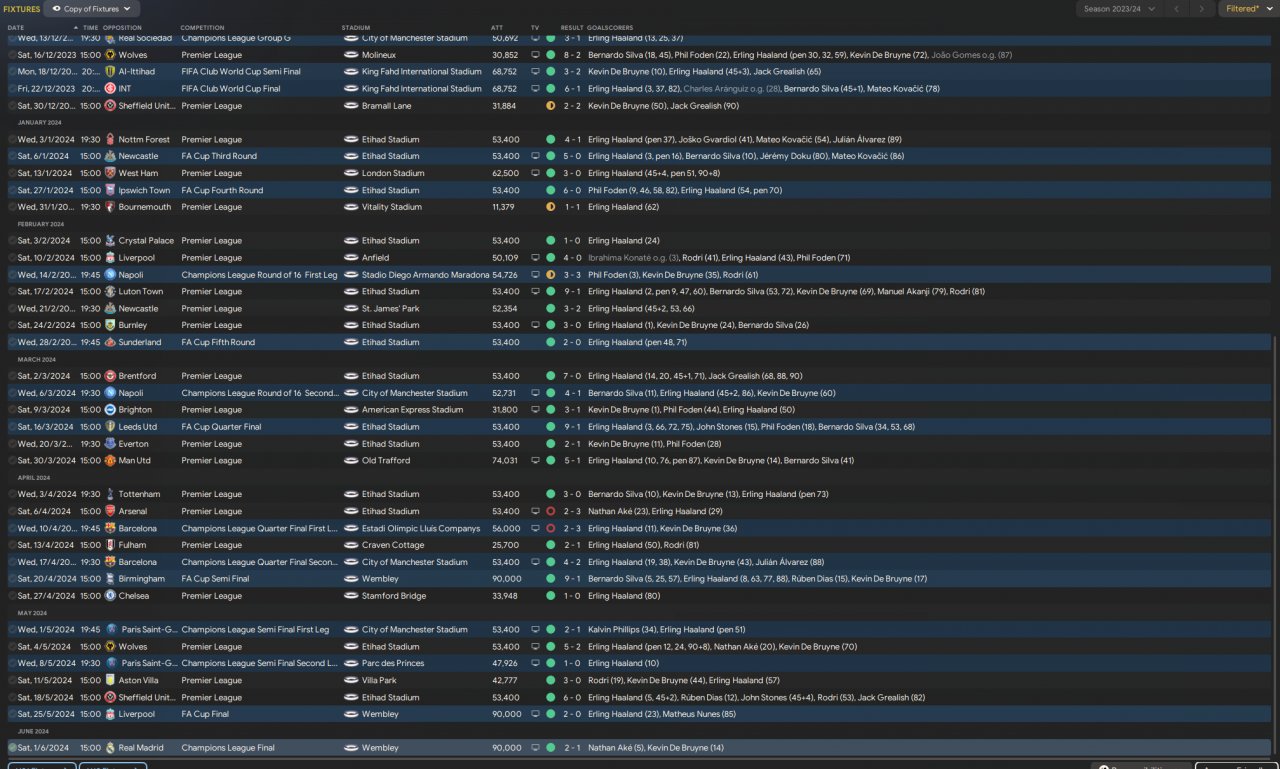Sort fixtures by the Date column header
The height and width of the screenshot is (769, 1280).
point(16,27)
